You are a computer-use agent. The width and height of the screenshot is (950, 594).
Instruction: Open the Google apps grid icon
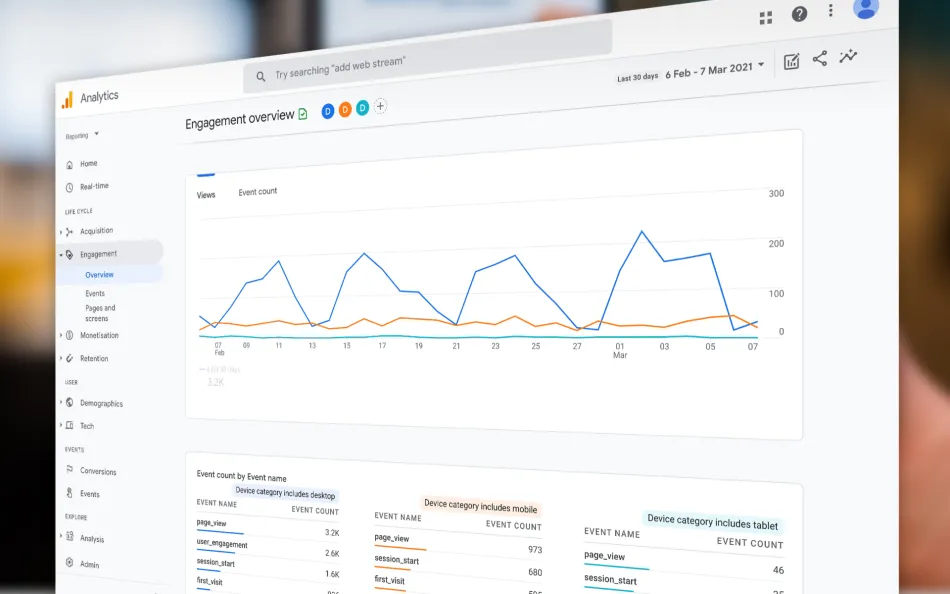click(765, 17)
